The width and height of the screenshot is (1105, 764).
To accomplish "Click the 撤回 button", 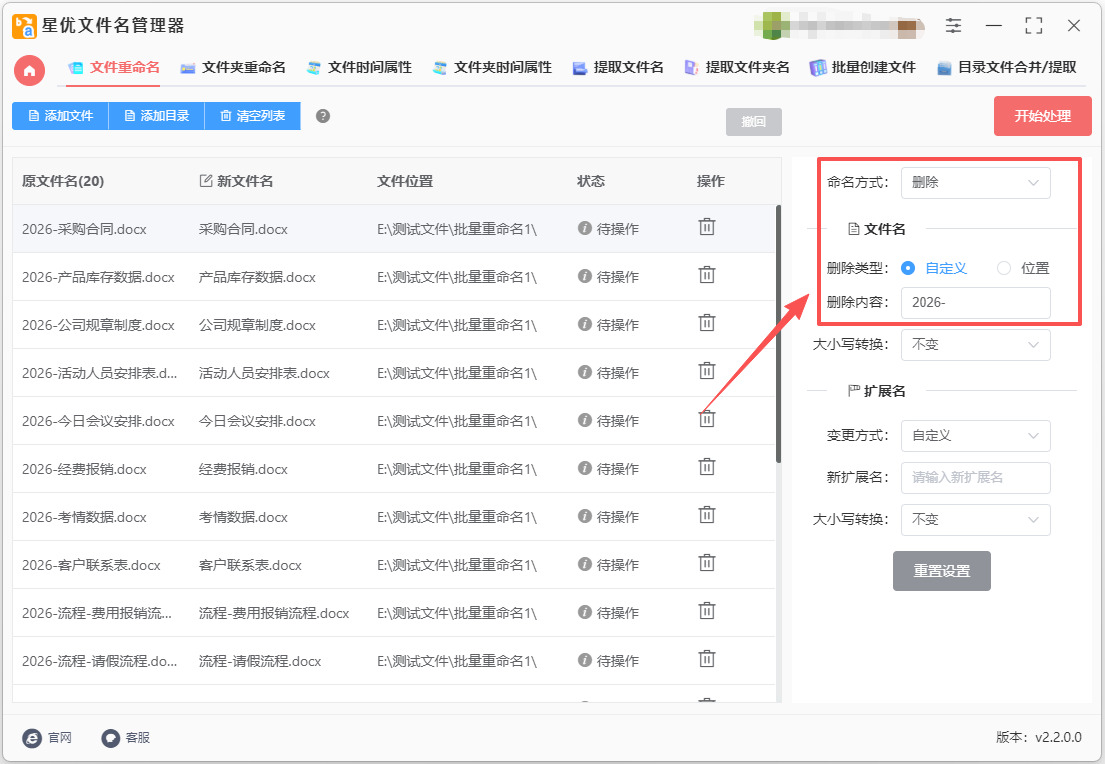I will [753, 122].
